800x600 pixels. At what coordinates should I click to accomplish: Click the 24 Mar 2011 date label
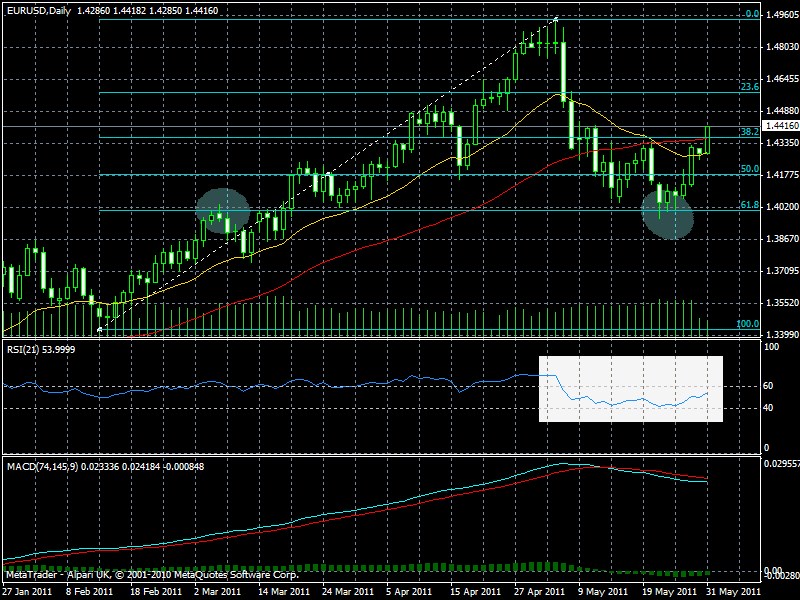(x=348, y=592)
